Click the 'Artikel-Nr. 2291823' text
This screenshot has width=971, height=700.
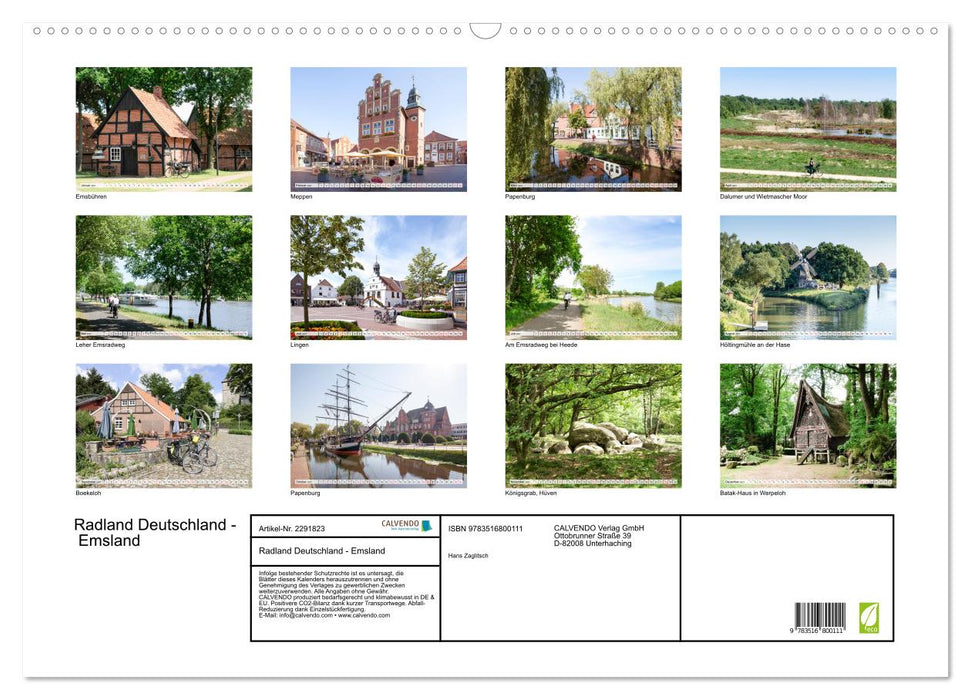[292, 528]
